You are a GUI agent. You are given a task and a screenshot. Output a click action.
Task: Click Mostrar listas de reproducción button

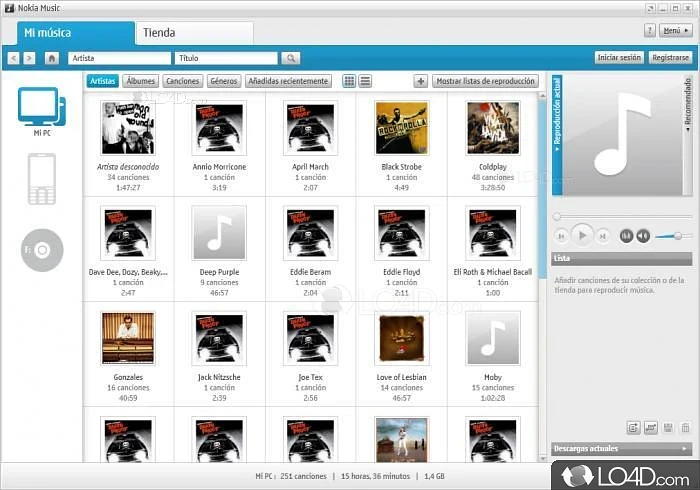[x=485, y=81]
